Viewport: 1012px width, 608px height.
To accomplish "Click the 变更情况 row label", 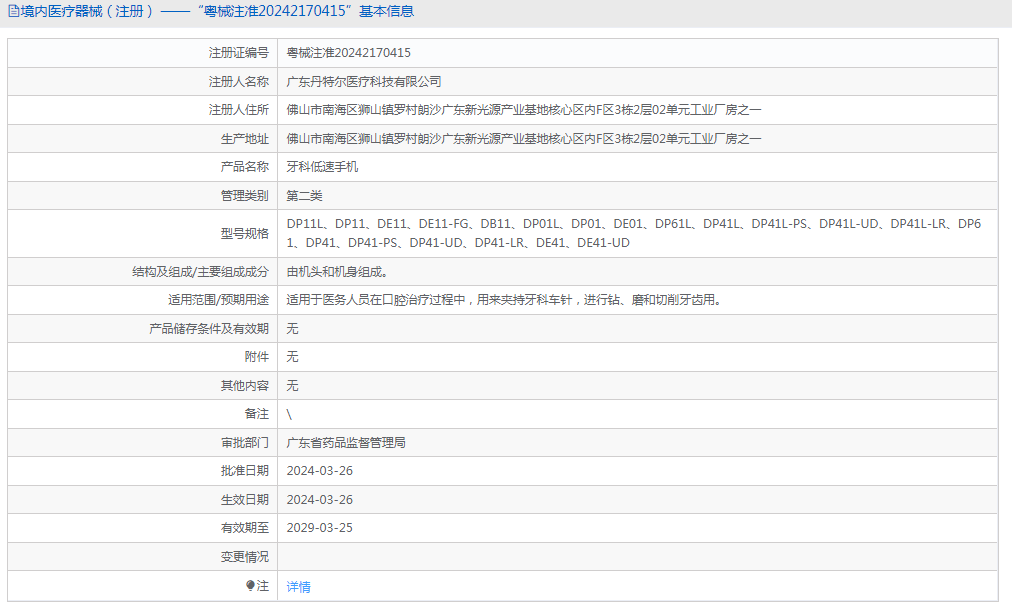I will click(x=245, y=556).
